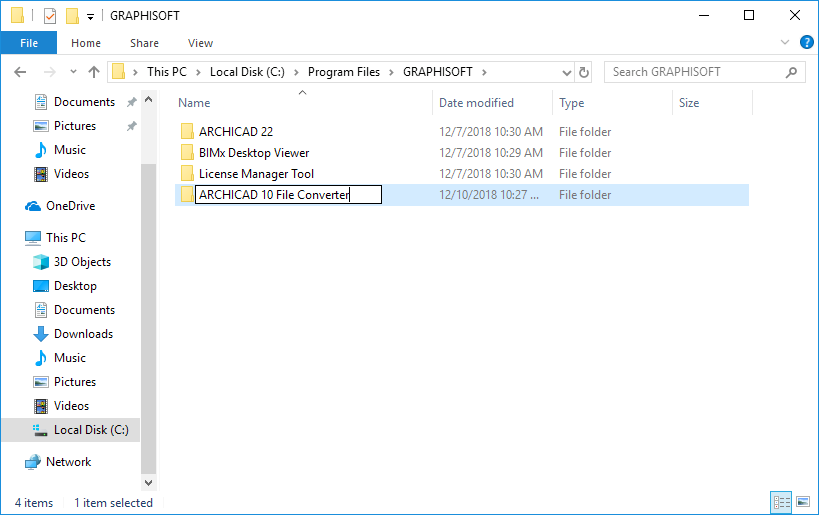Image resolution: width=819 pixels, height=515 pixels.
Task: Select the ARCHICAD 22 folder
Action: pyautogui.click(x=236, y=132)
